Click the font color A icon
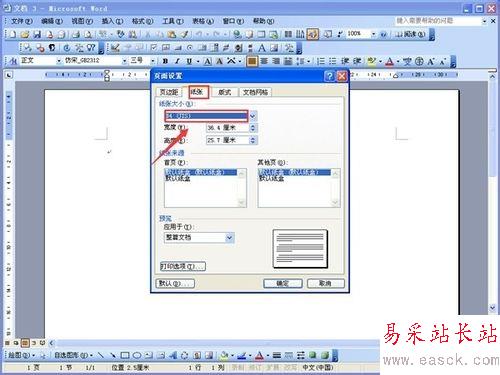This screenshot has width=500, height=375. click(389, 61)
